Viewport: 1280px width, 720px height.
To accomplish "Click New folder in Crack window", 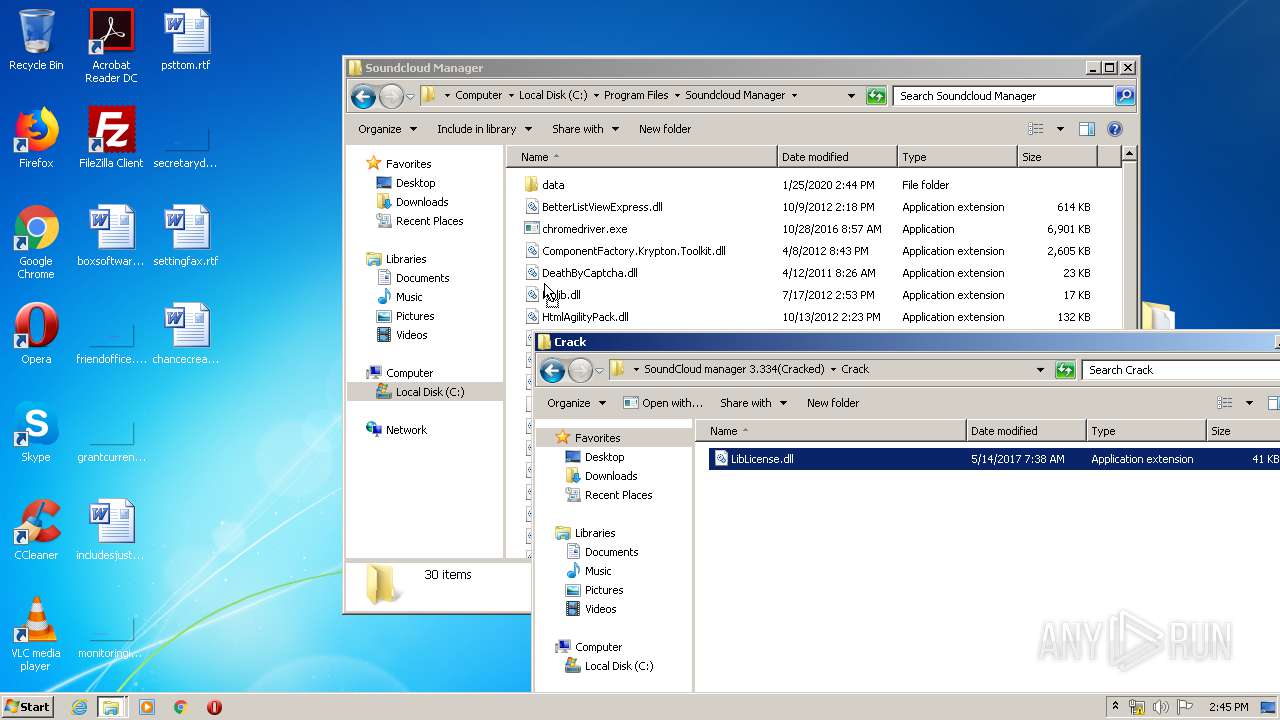I will point(833,403).
